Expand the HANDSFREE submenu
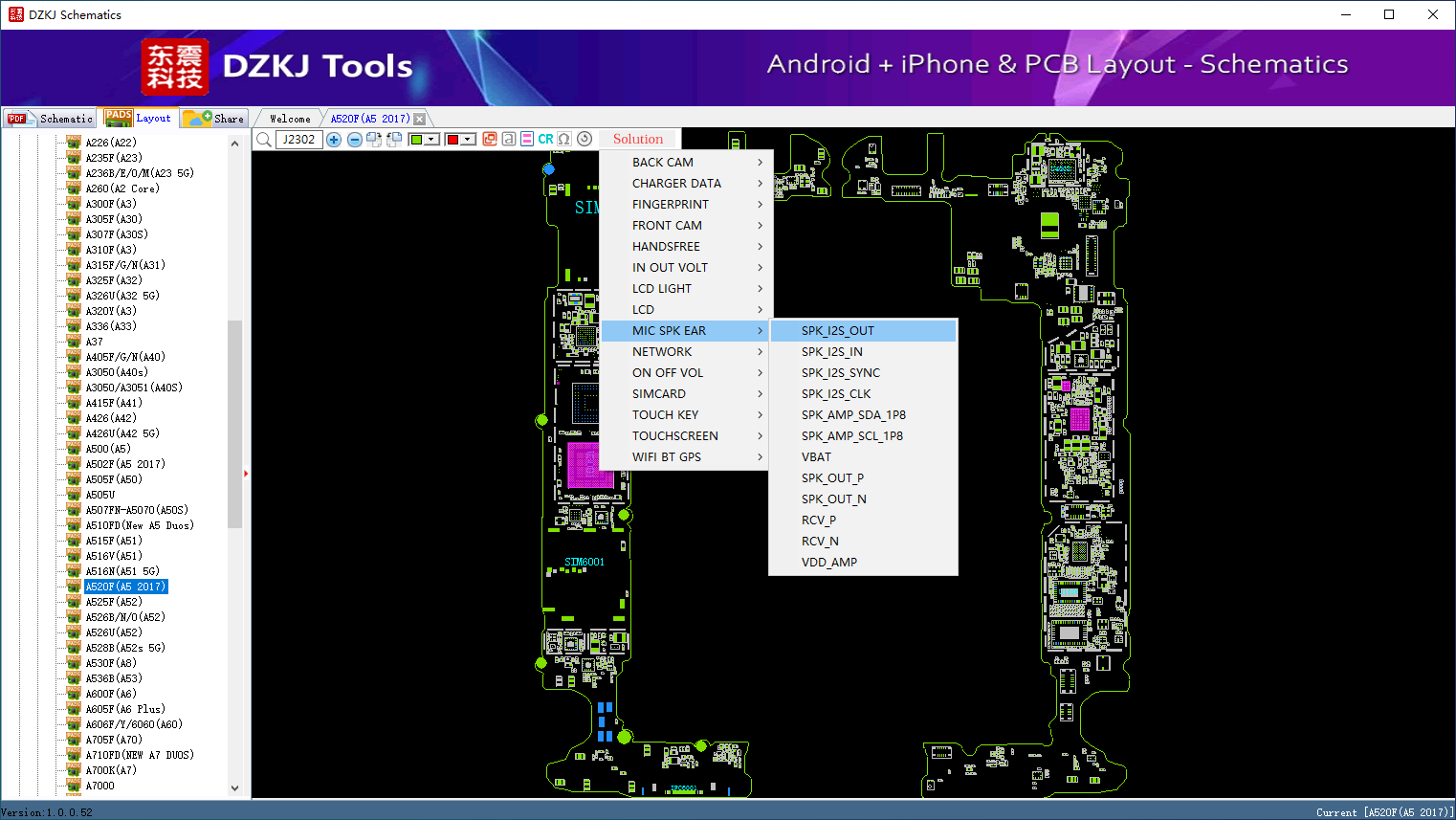 click(687, 247)
